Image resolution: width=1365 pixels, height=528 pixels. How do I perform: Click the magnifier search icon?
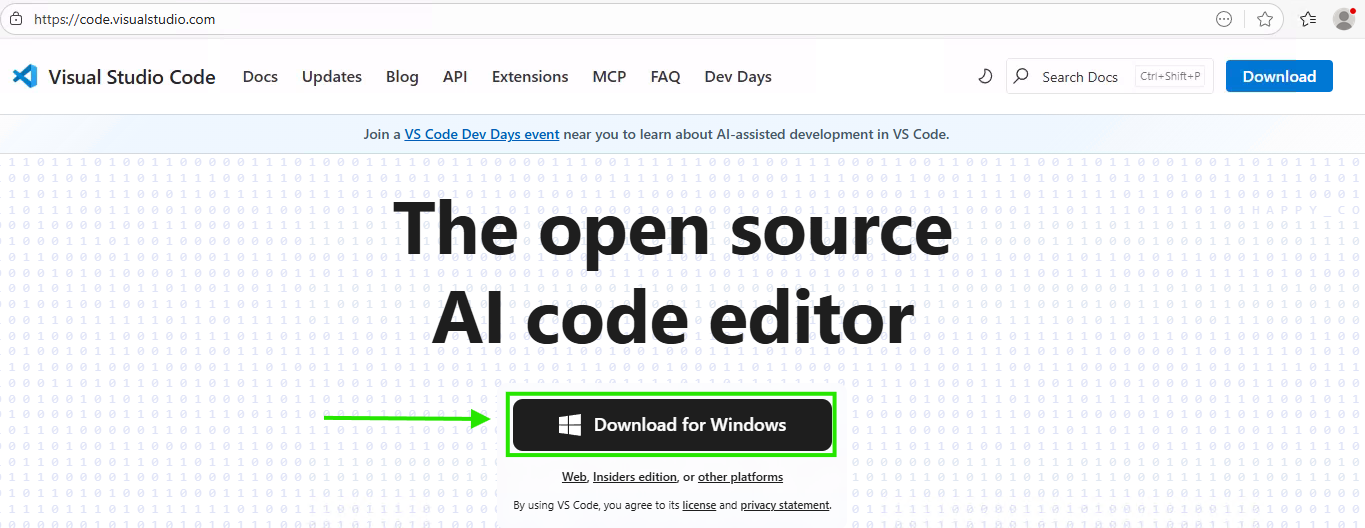pyautogui.click(x=1021, y=76)
